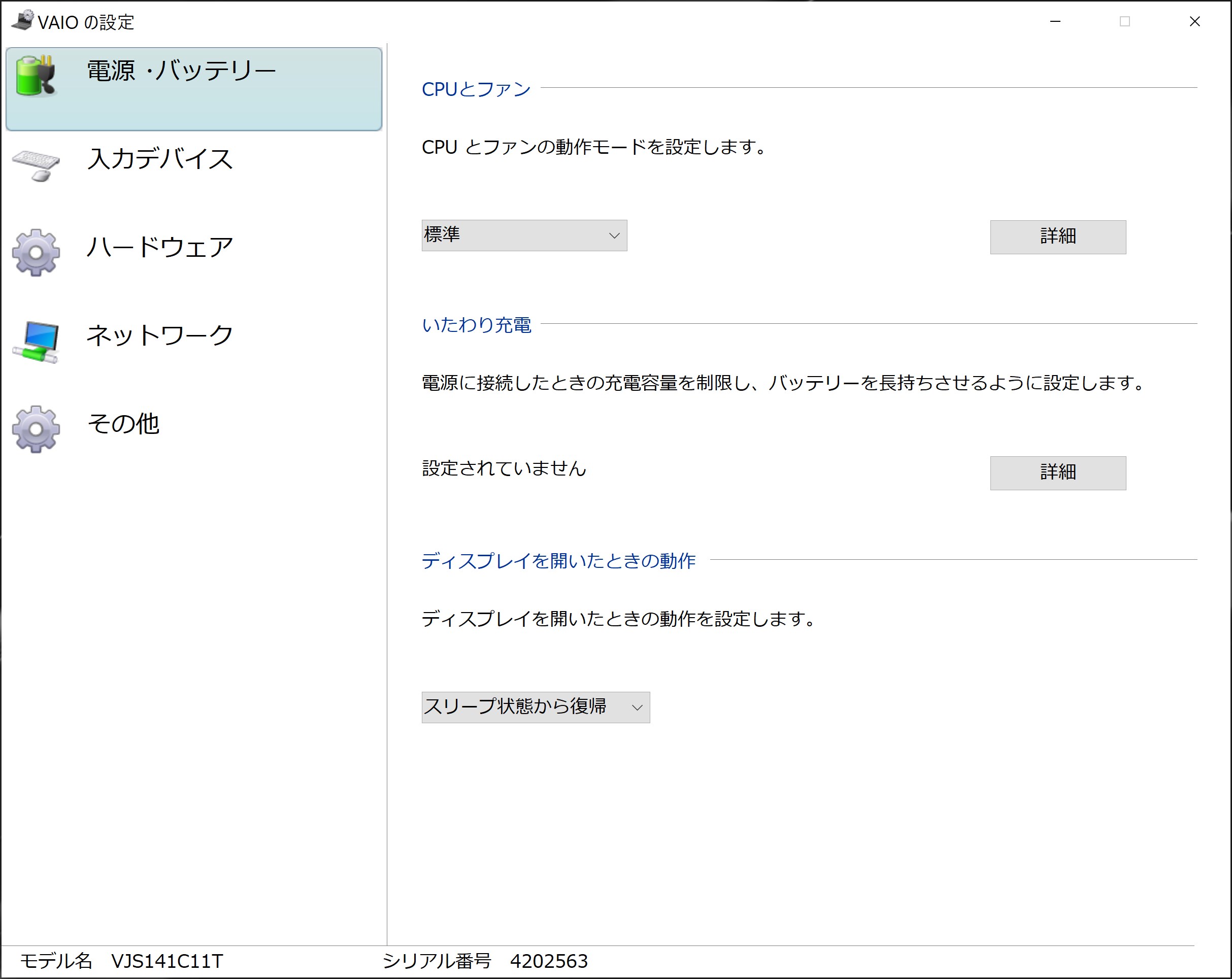Click the 設定されていません status text
1232x979 pixels.
coord(504,468)
